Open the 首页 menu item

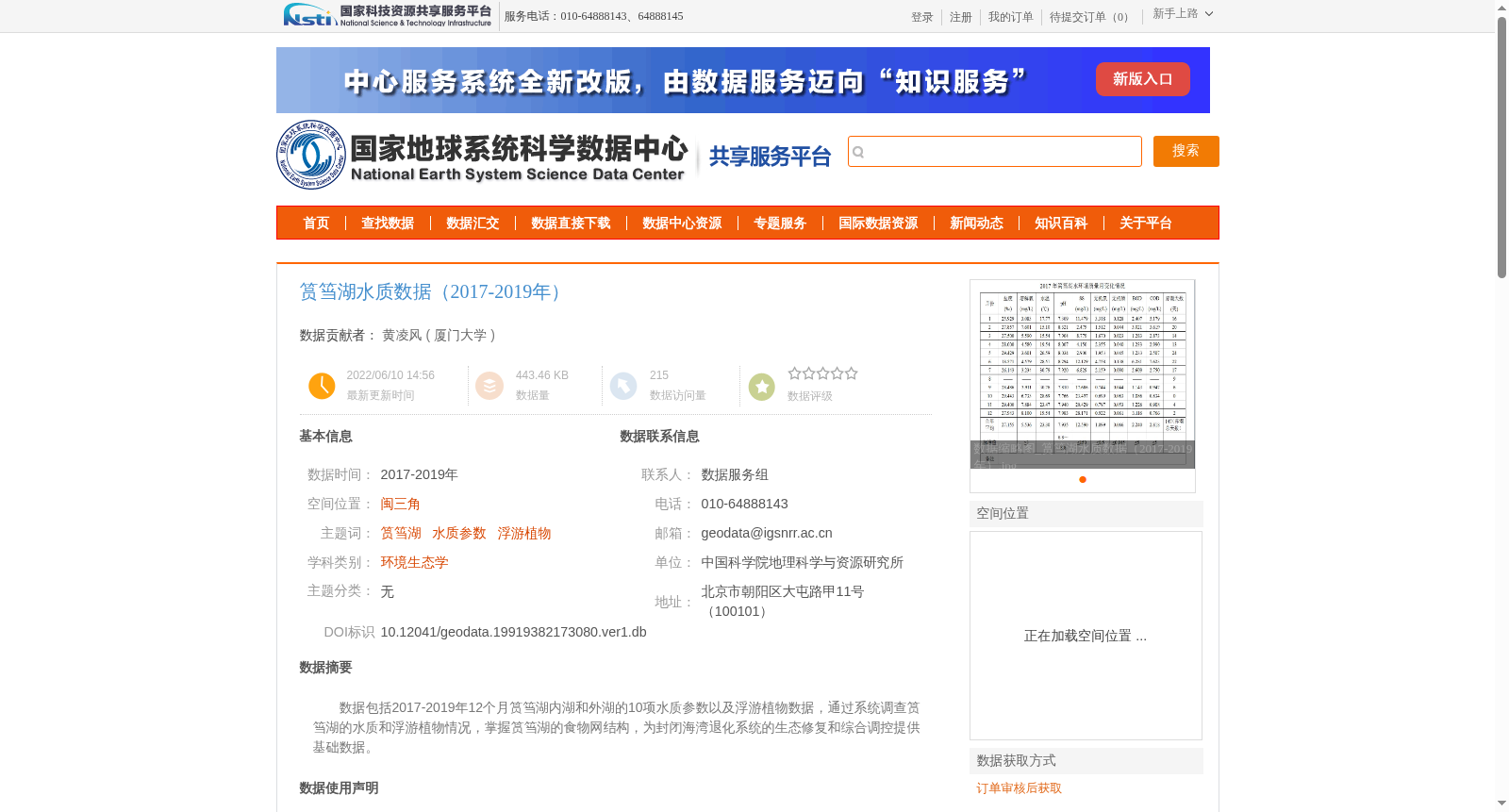pos(316,224)
